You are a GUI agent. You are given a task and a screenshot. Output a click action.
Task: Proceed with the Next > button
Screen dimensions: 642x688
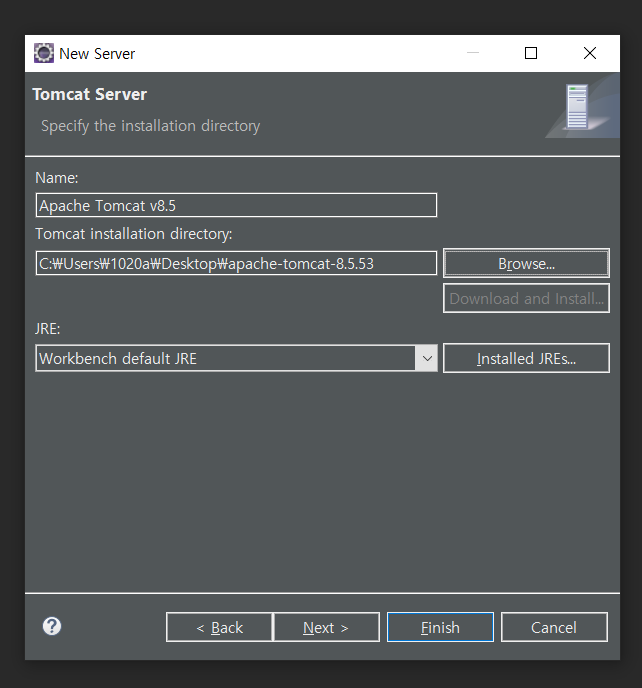tap(326, 627)
